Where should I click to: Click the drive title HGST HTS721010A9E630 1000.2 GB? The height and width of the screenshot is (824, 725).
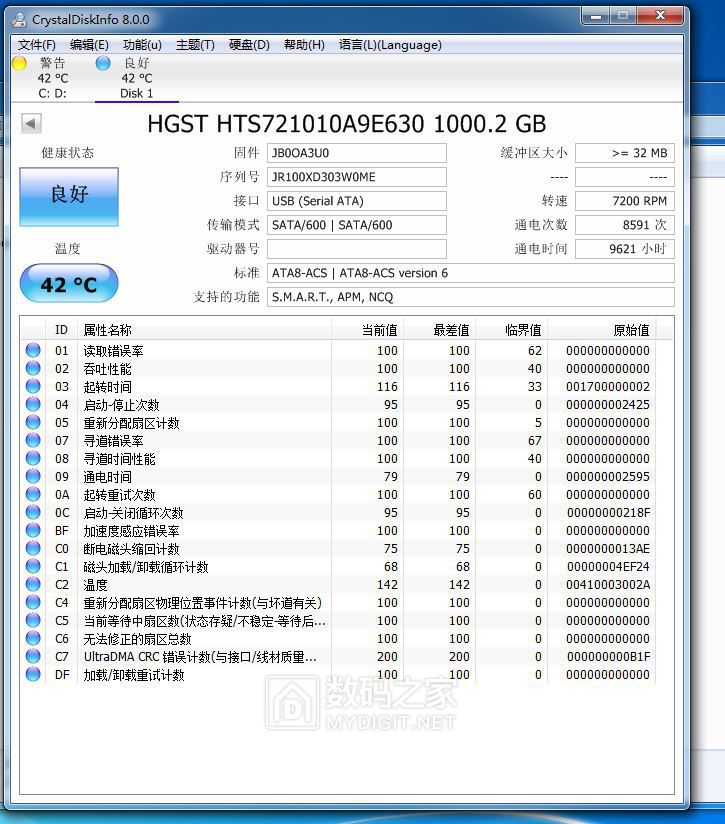click(x=347, y=124)
